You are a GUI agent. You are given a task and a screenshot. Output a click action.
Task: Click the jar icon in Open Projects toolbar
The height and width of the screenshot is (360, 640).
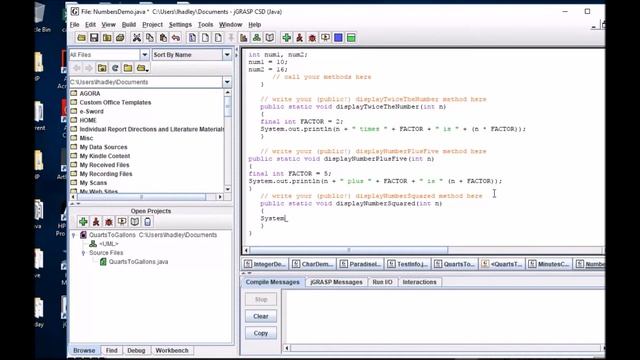148,222
